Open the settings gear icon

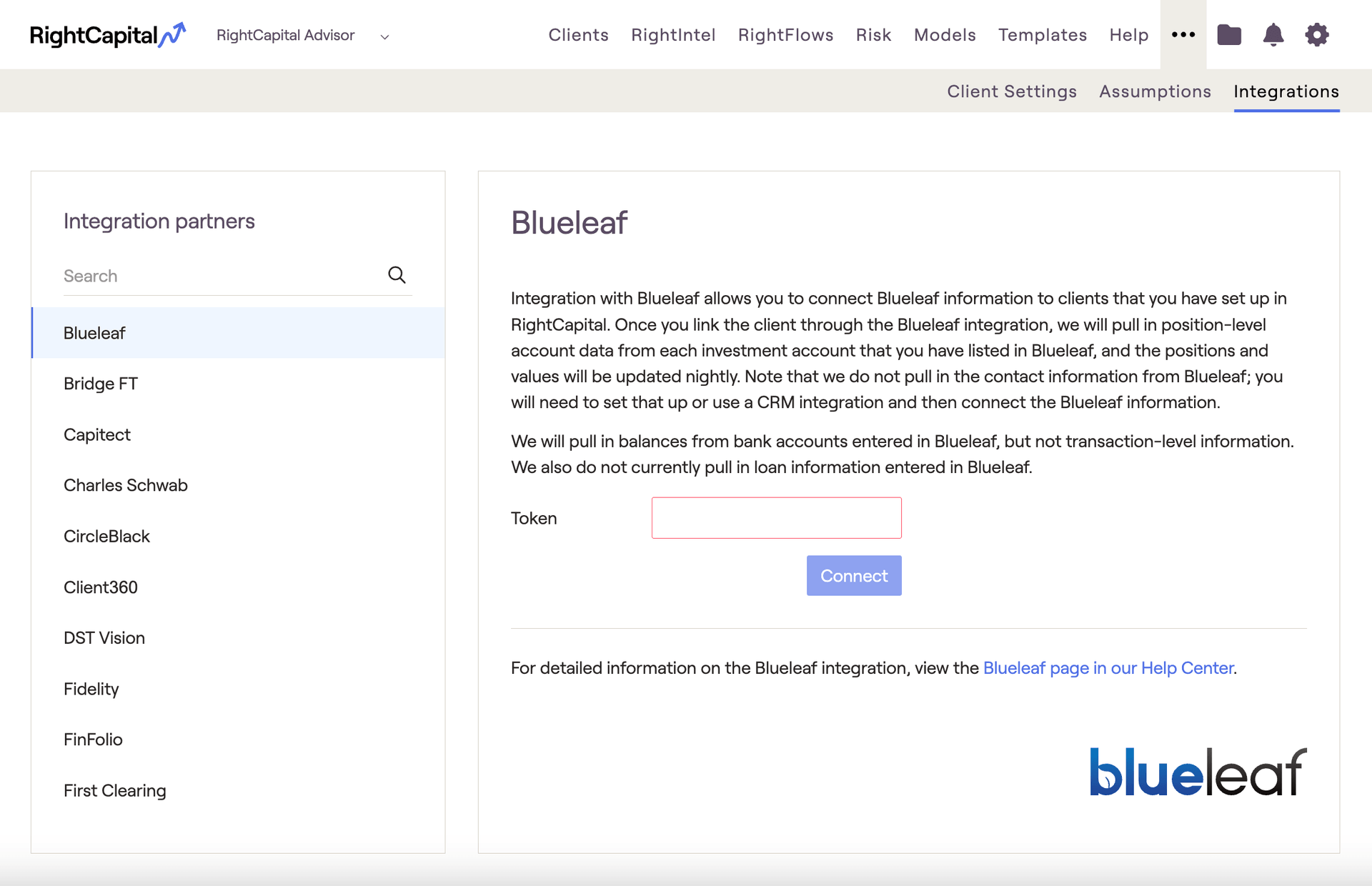point(1317,34)
